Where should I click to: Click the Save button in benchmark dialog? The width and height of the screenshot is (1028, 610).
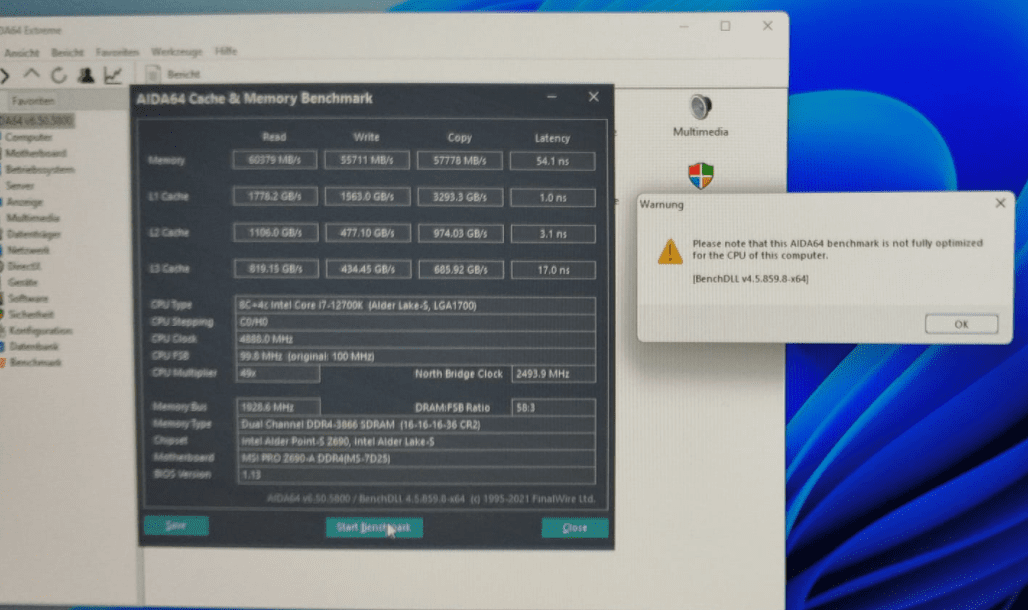click(176, 526)
